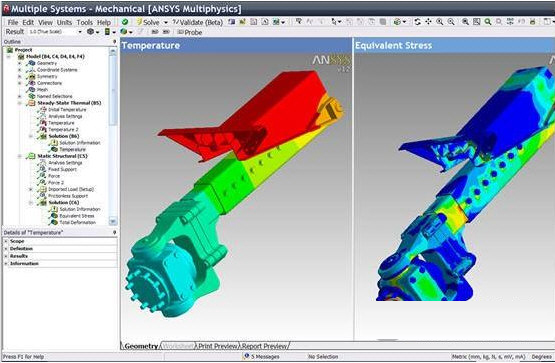Click the Rotate view icon
The height and width of the screenshot is (363, 555).
pos(418,22)
